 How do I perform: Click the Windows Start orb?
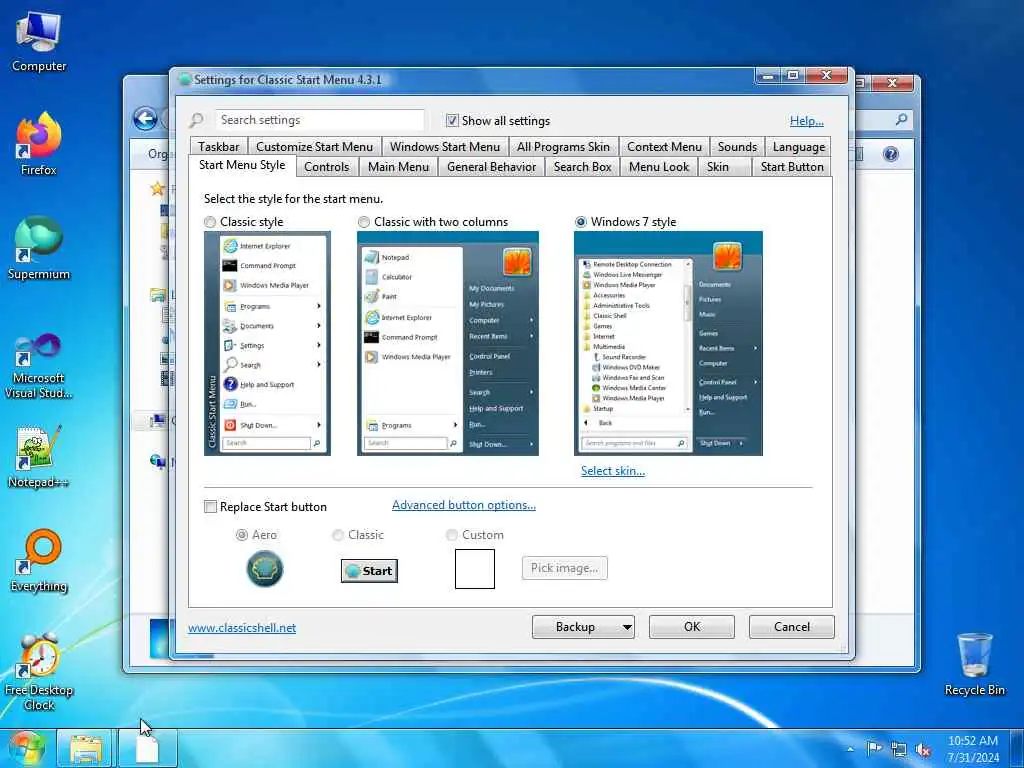[x=25, y=748]
